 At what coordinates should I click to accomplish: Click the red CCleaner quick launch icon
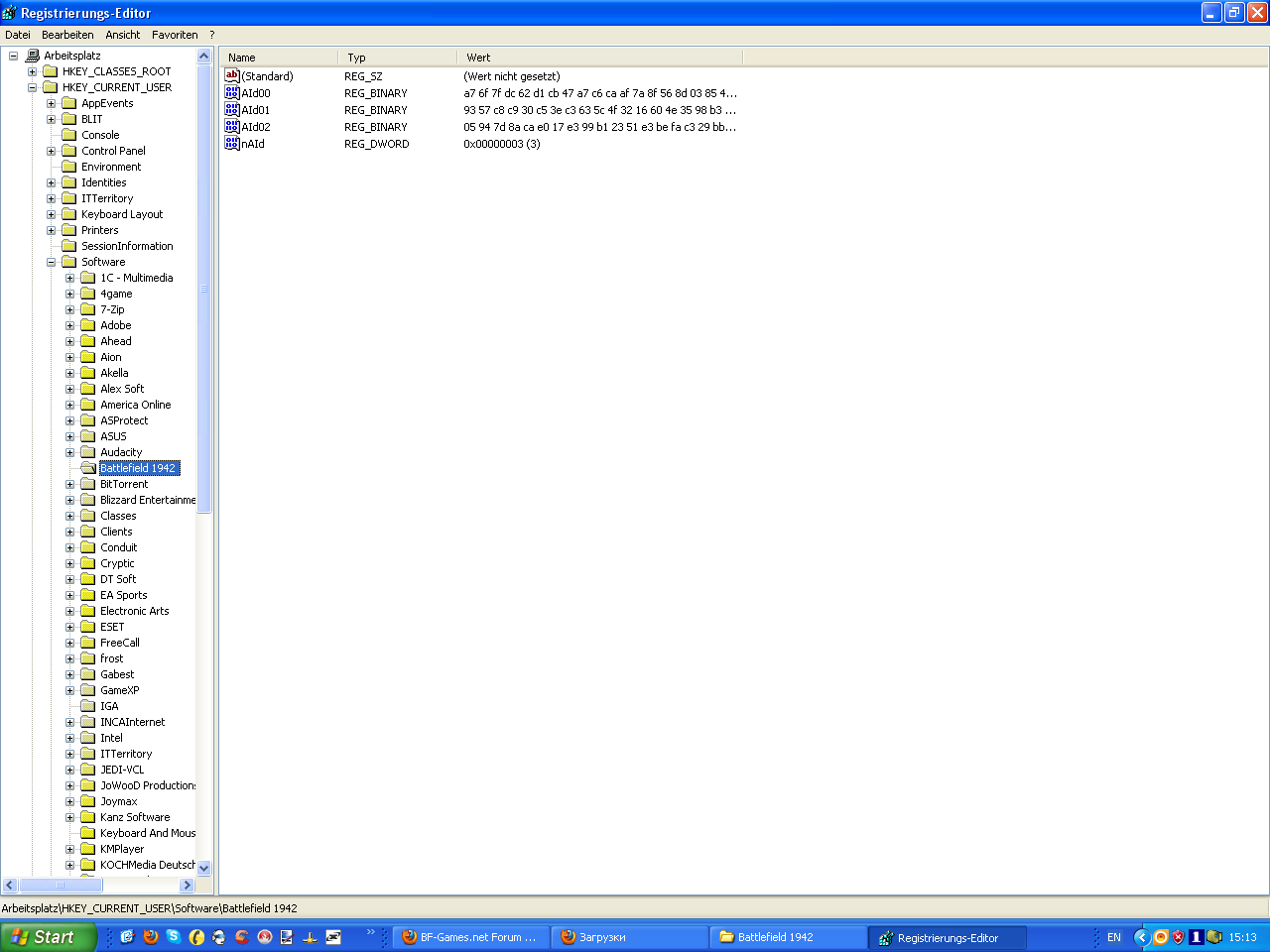point(241,937)
